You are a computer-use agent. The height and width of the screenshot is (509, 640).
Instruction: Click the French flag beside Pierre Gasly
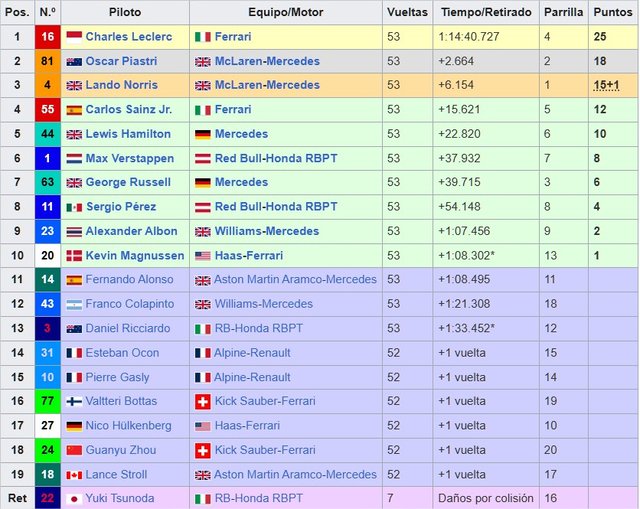click(74, 378)
